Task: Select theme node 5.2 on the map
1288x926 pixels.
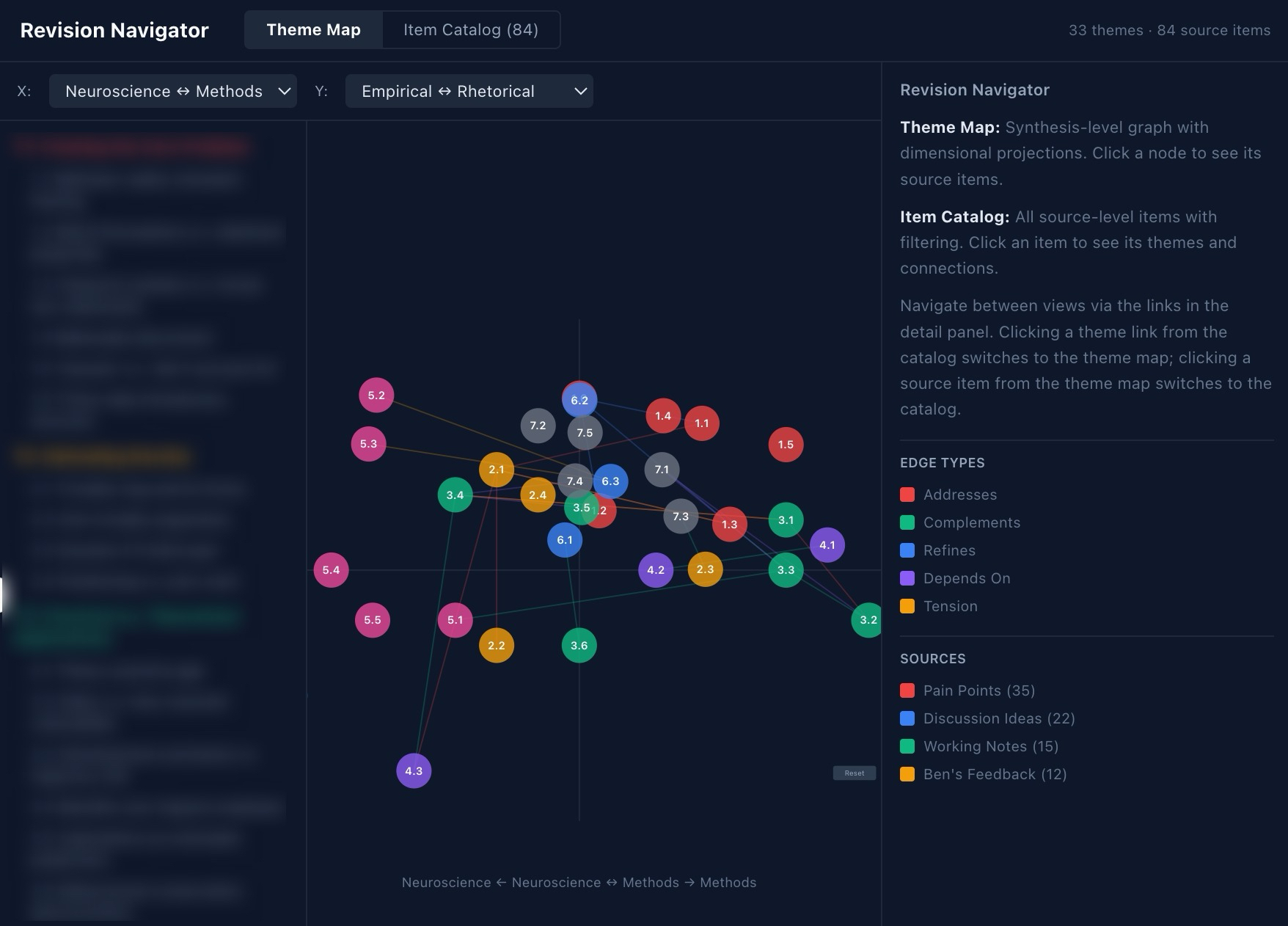Action: [x=376, y=395]
